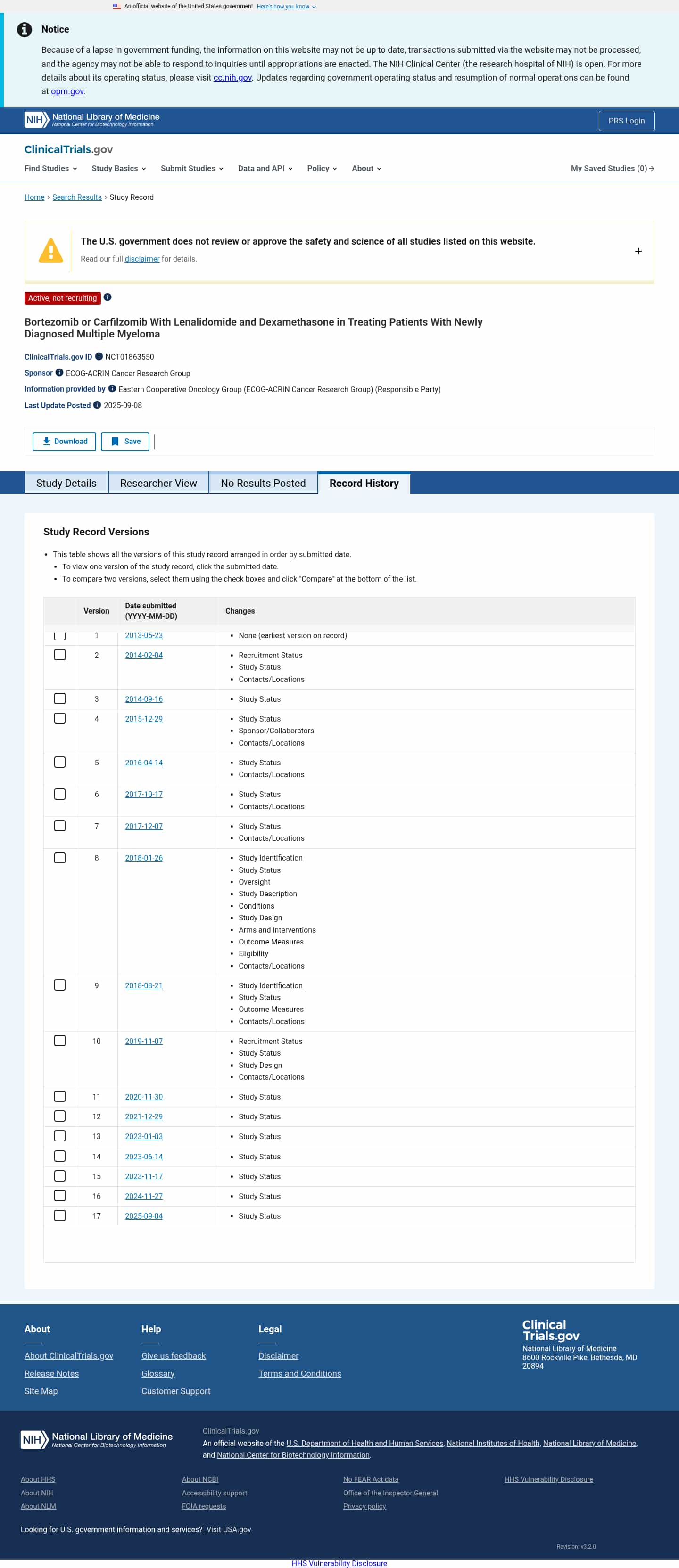679x1568 pixels.
Task: Visit opm.gov link in the notice
Action: pos(67,91)
